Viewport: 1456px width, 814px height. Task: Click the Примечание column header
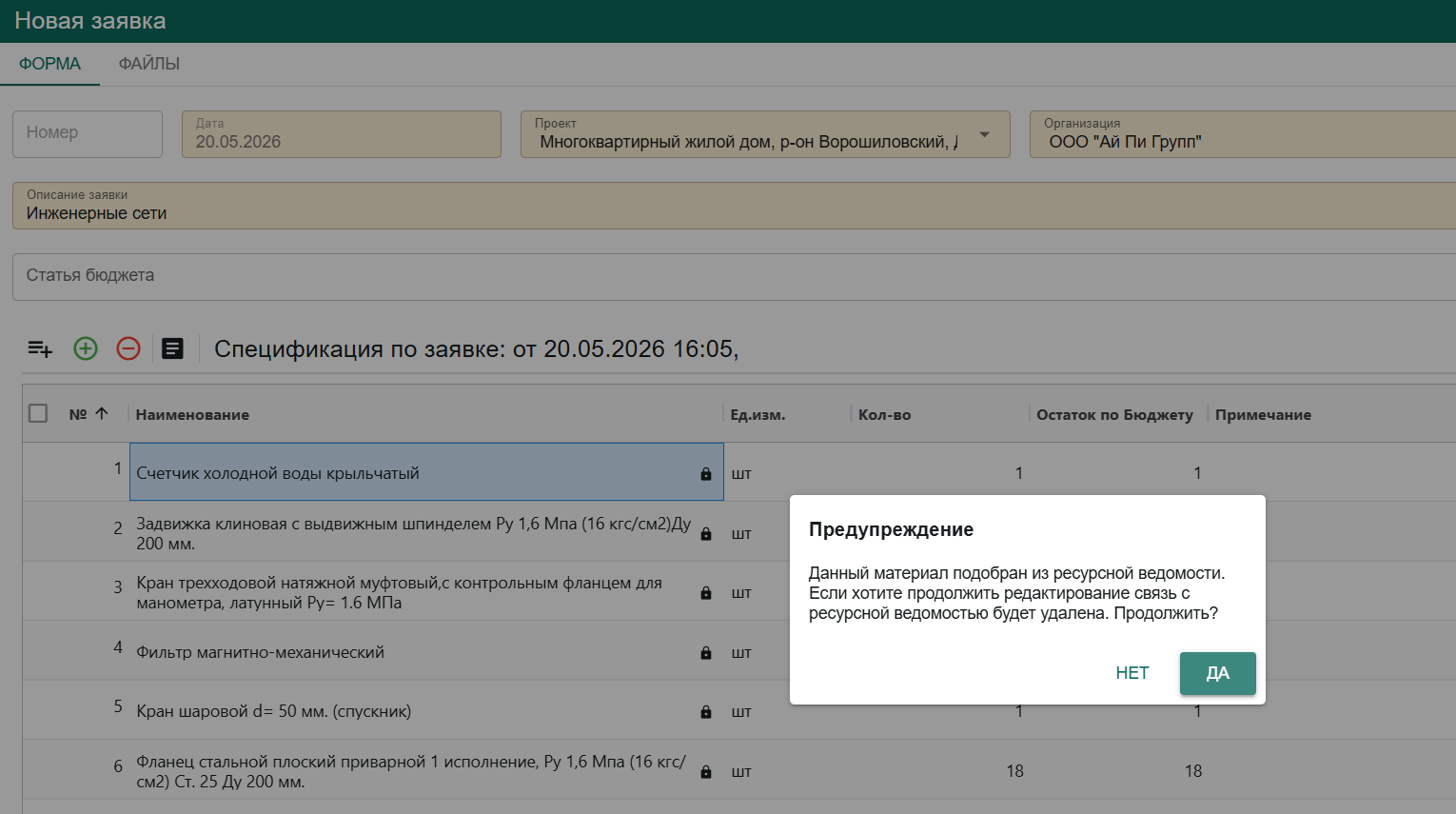click(1263, 415)
